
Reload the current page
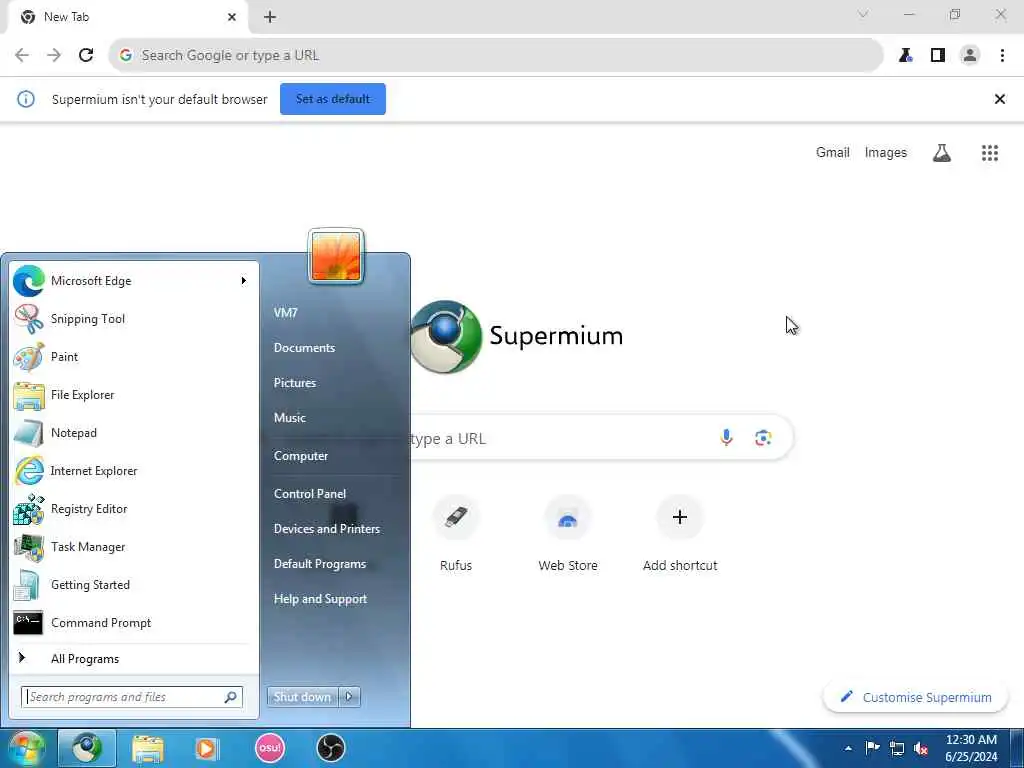[86, 55]
